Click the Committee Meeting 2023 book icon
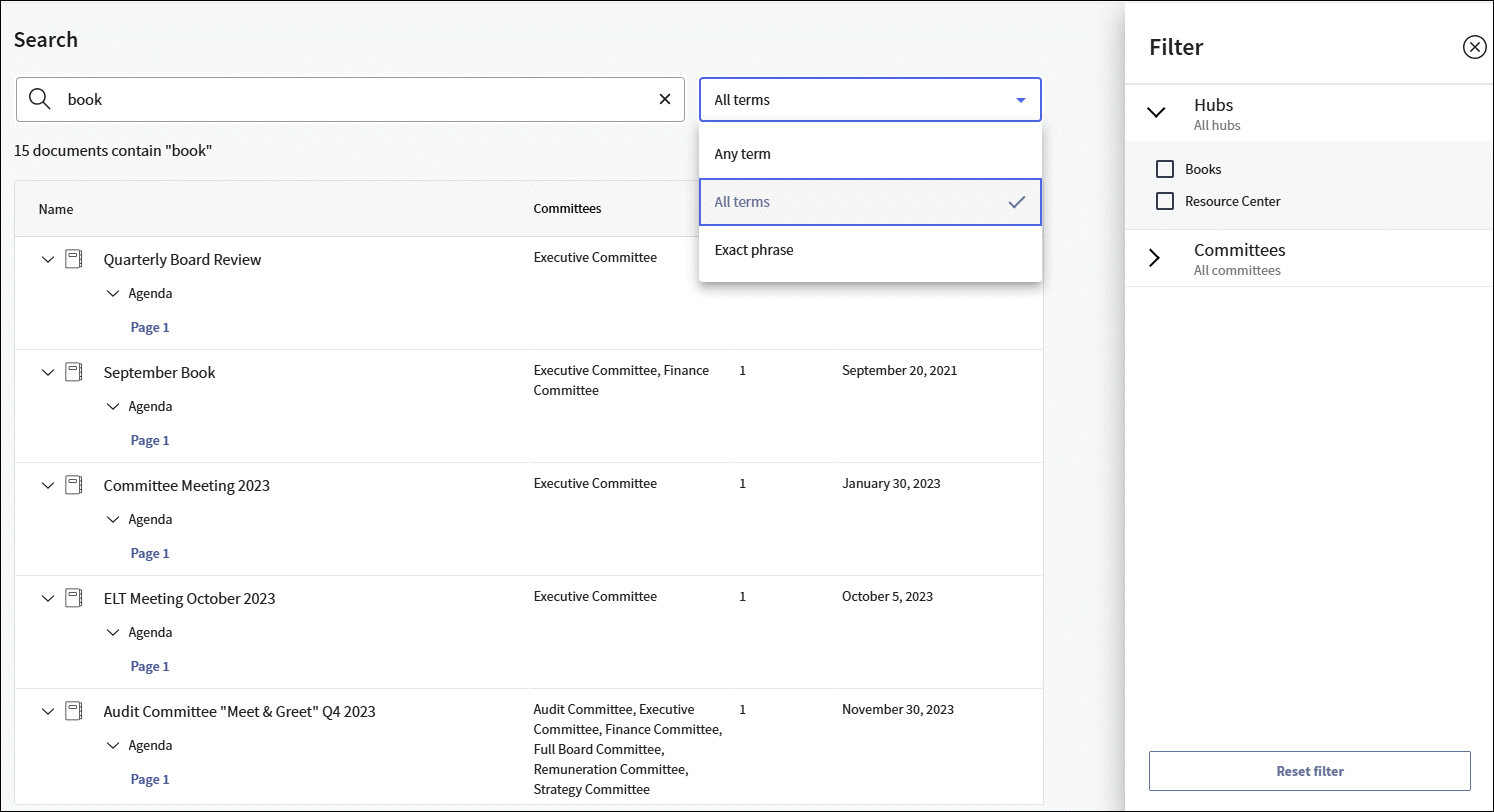The width and height of the screenshot is (1494, 812). pyautogui.click(x=74, y=486)
